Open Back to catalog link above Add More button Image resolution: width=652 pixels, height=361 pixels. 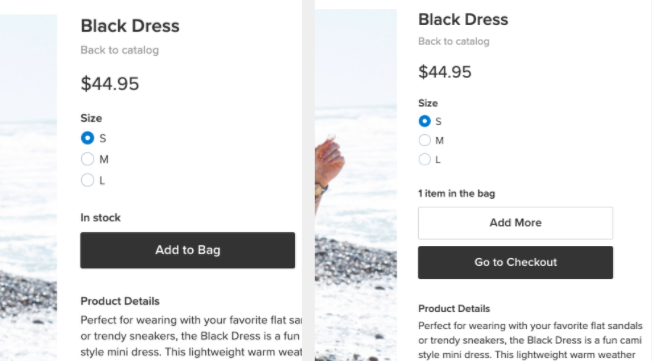tap(454, 42)
